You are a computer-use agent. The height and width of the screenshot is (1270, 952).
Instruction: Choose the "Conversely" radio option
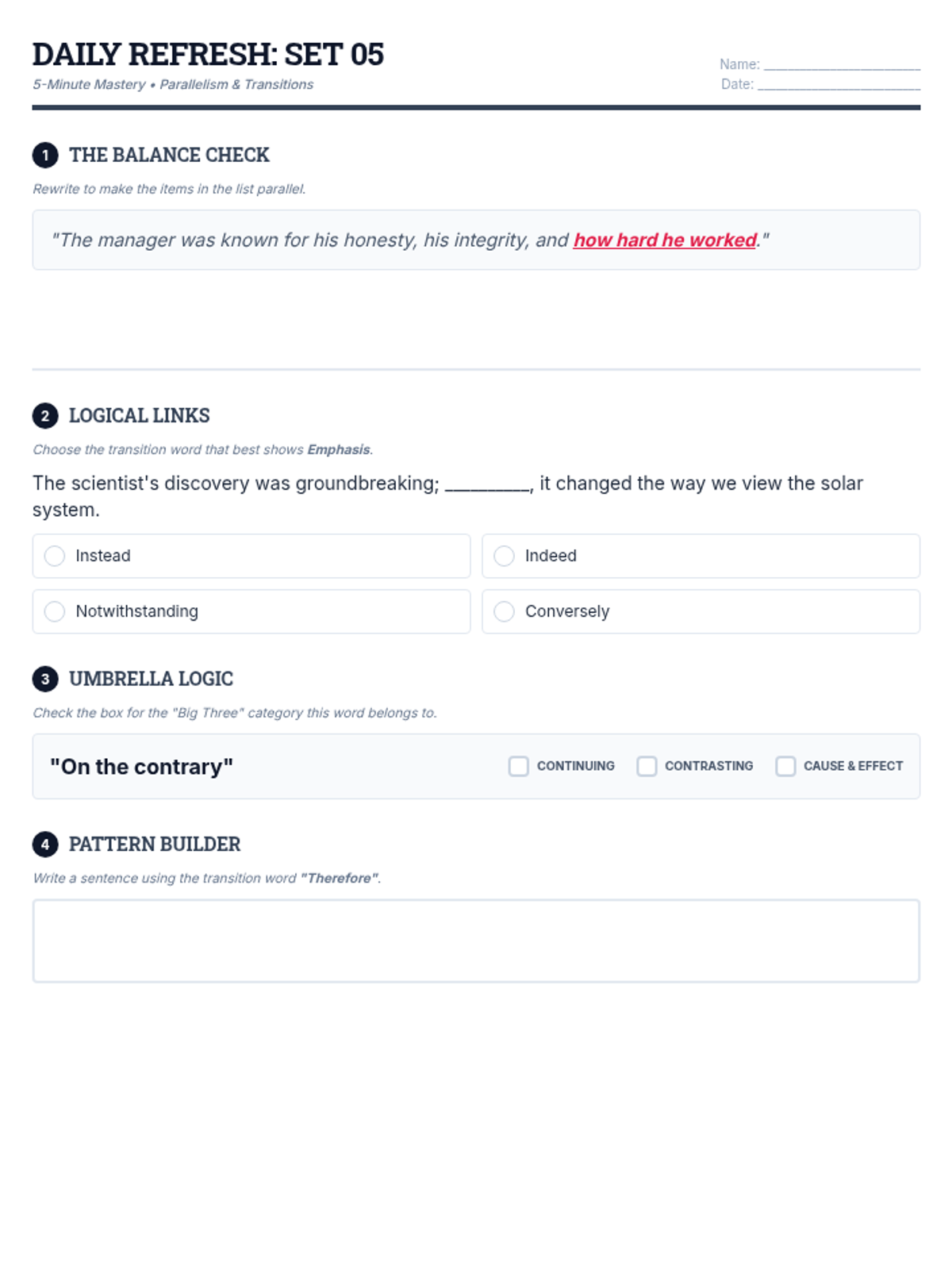coord(504,611)
